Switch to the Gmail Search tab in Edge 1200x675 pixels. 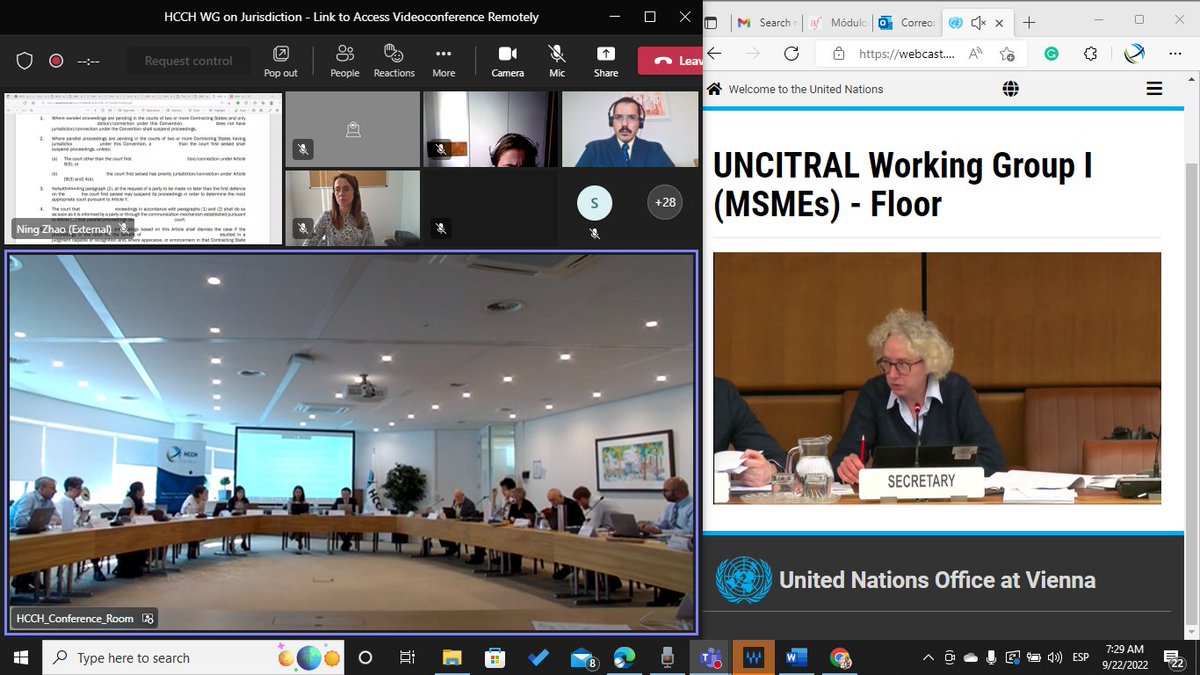(766, 22)
